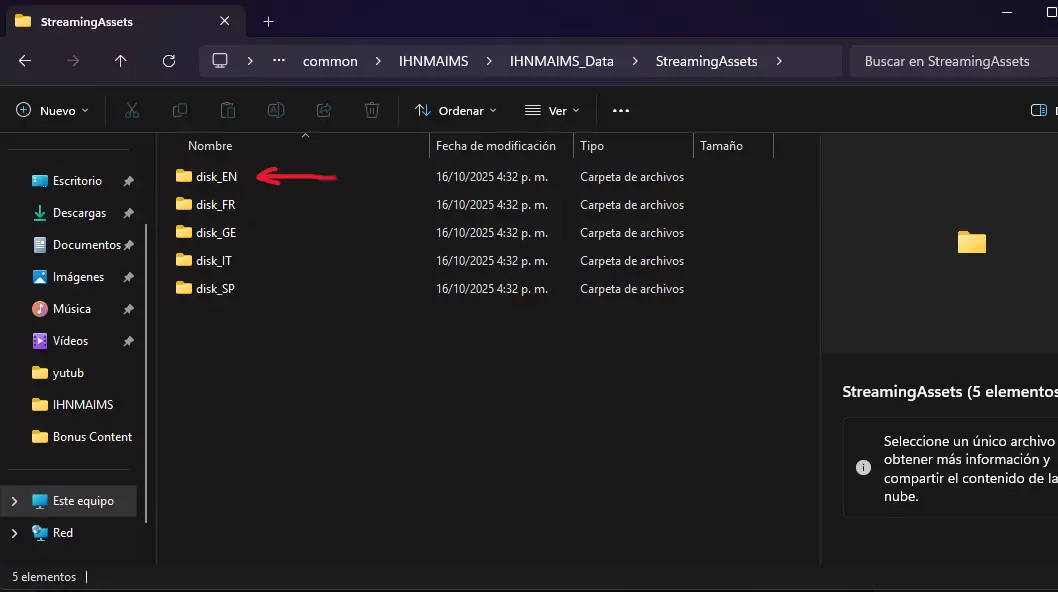Sort by Fecha de modificación column
The image size is (1058, 592).
(x=496, y=146)
